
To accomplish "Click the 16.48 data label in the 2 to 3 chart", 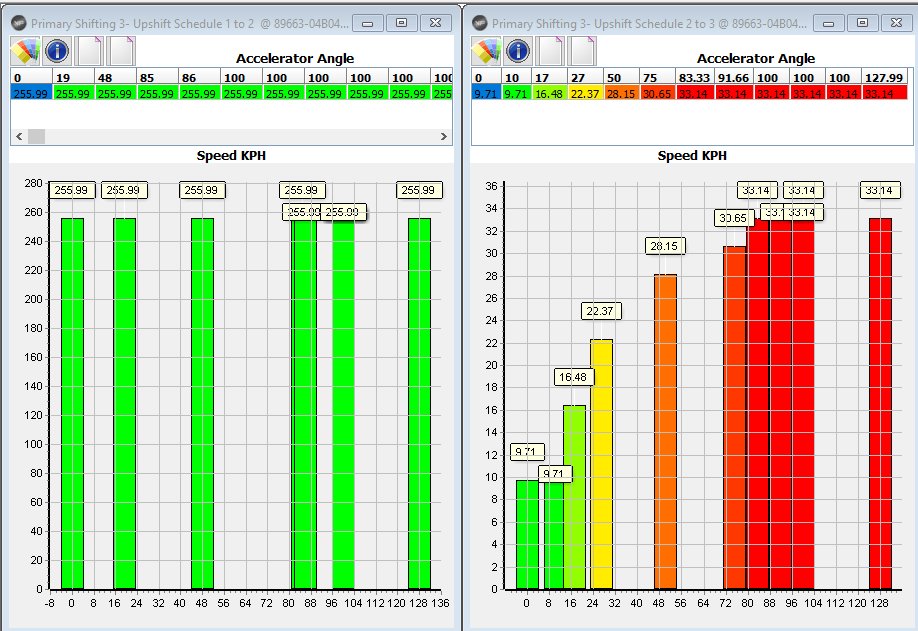I will [574, 377].
